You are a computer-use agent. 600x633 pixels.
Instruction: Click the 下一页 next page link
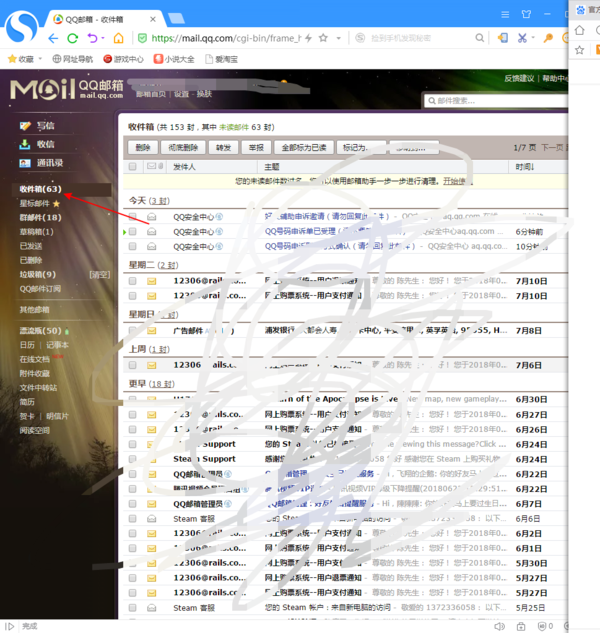[552, 147]
